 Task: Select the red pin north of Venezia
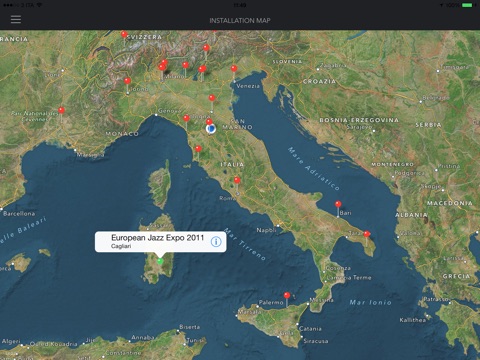(x=234, y=69)
